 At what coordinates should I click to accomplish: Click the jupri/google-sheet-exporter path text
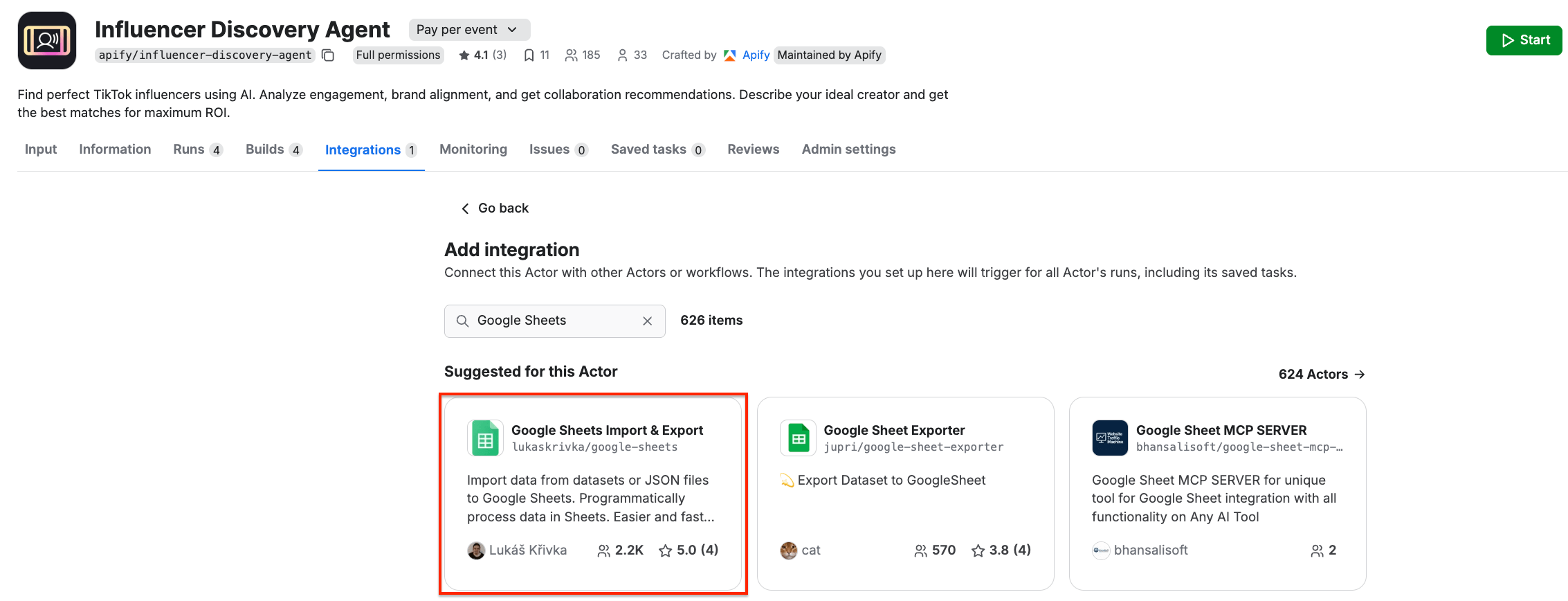[x=913, y=447]
